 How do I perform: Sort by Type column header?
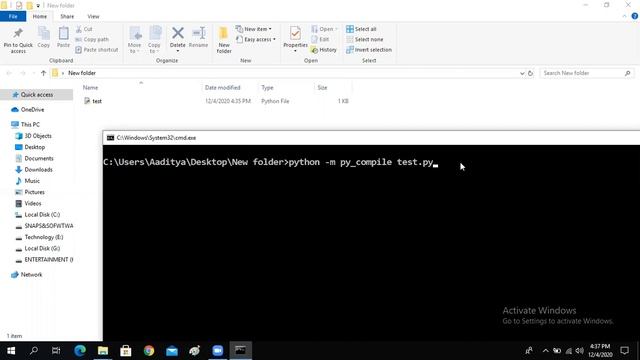[267, 87]
